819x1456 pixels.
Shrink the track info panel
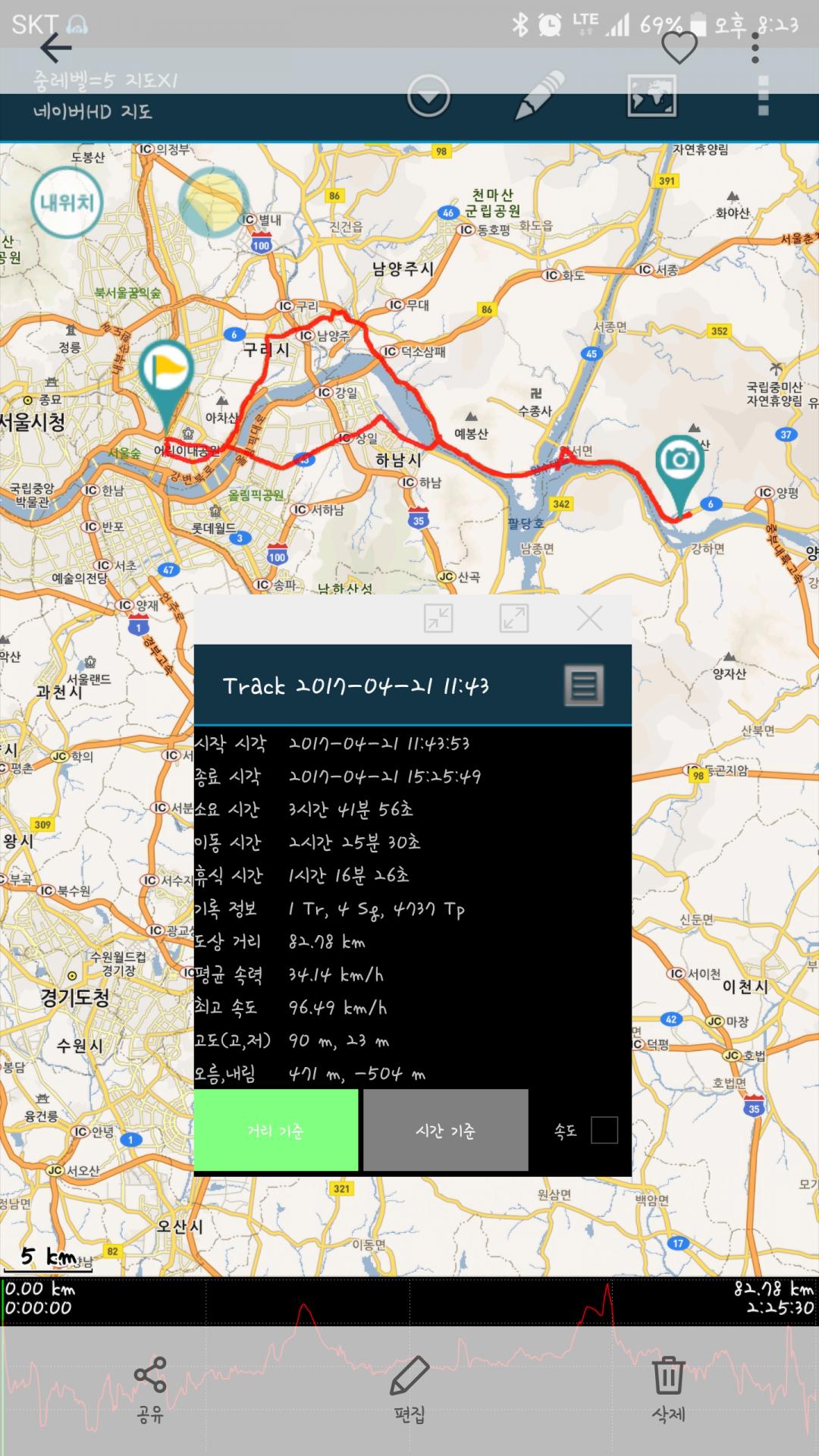[x=438, y=619]
